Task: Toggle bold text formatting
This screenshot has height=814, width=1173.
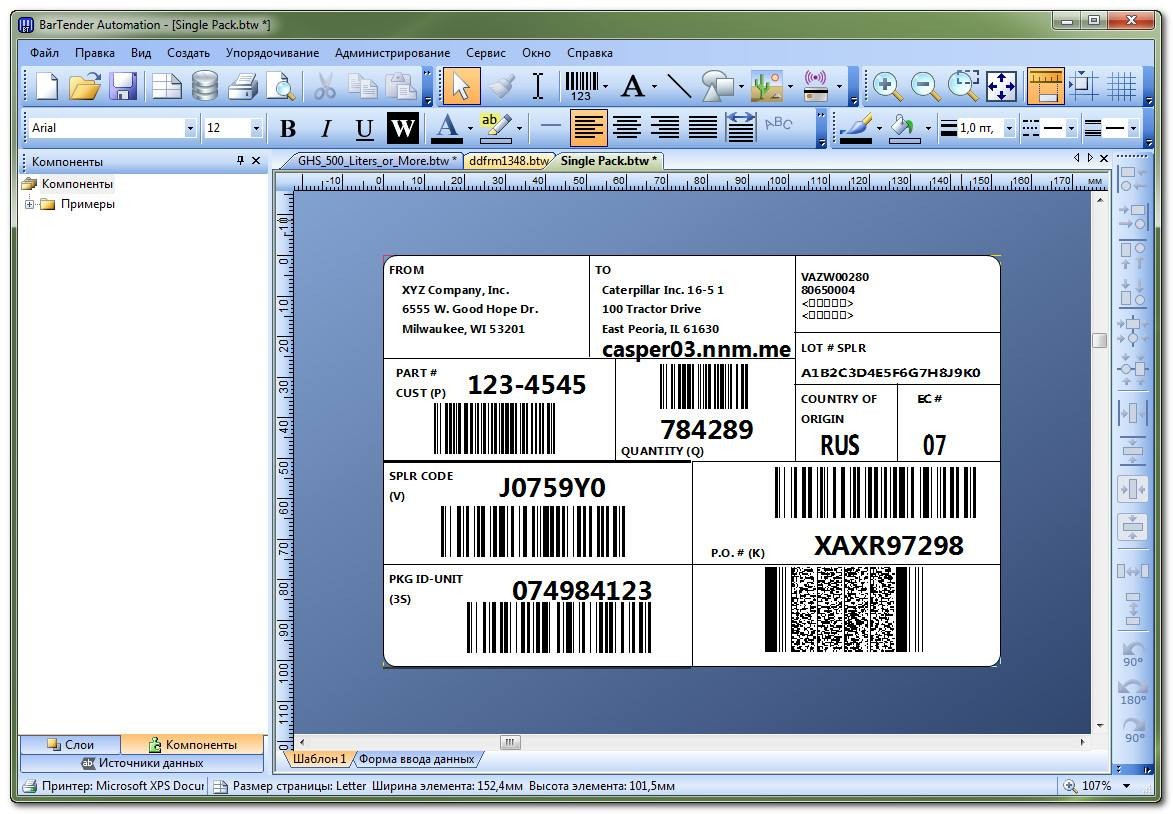Action: pyautogui.click(x=288, y=128)
